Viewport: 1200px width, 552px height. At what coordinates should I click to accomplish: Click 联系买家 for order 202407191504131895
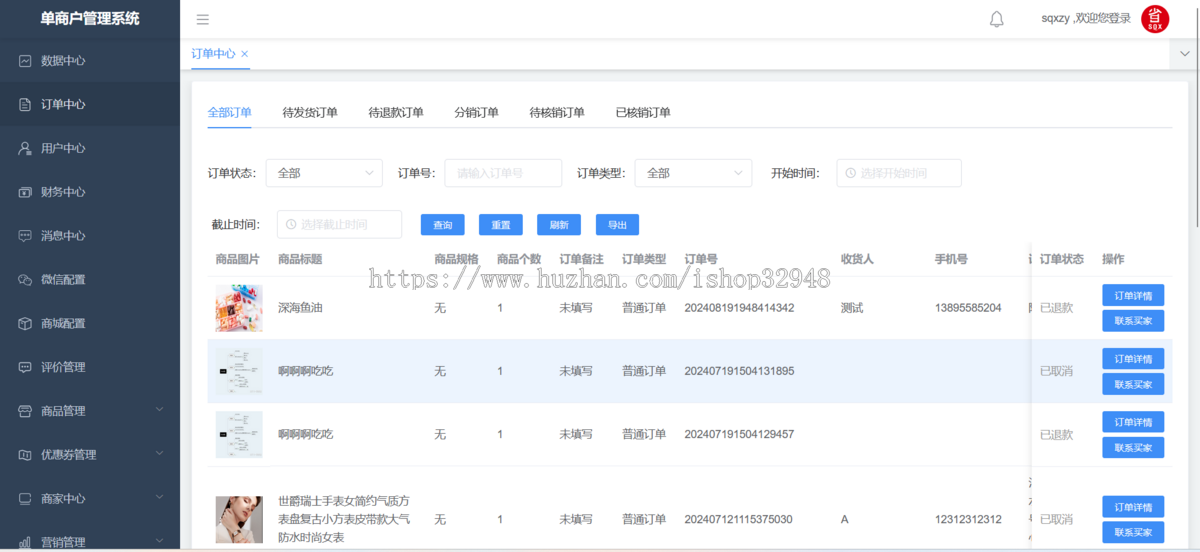click(x=1133, y=384)
